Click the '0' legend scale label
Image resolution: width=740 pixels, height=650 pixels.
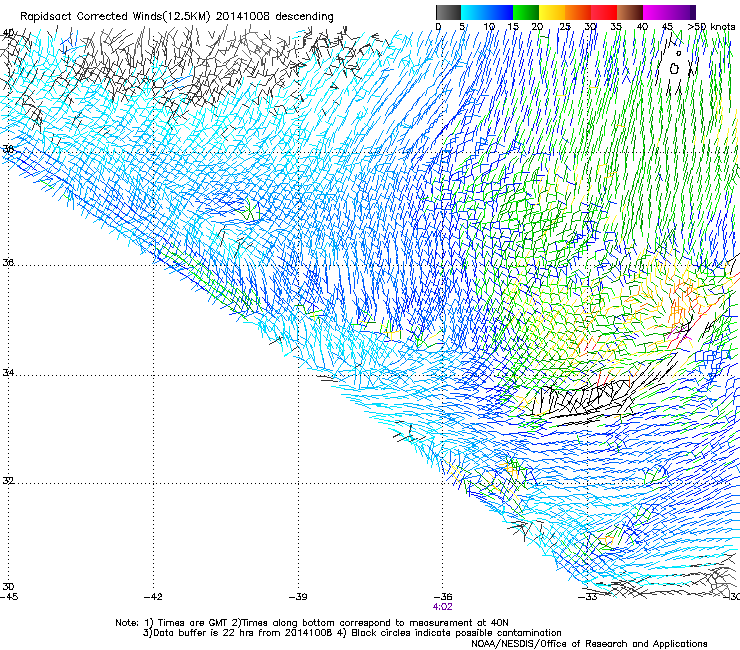coord(438,26)
